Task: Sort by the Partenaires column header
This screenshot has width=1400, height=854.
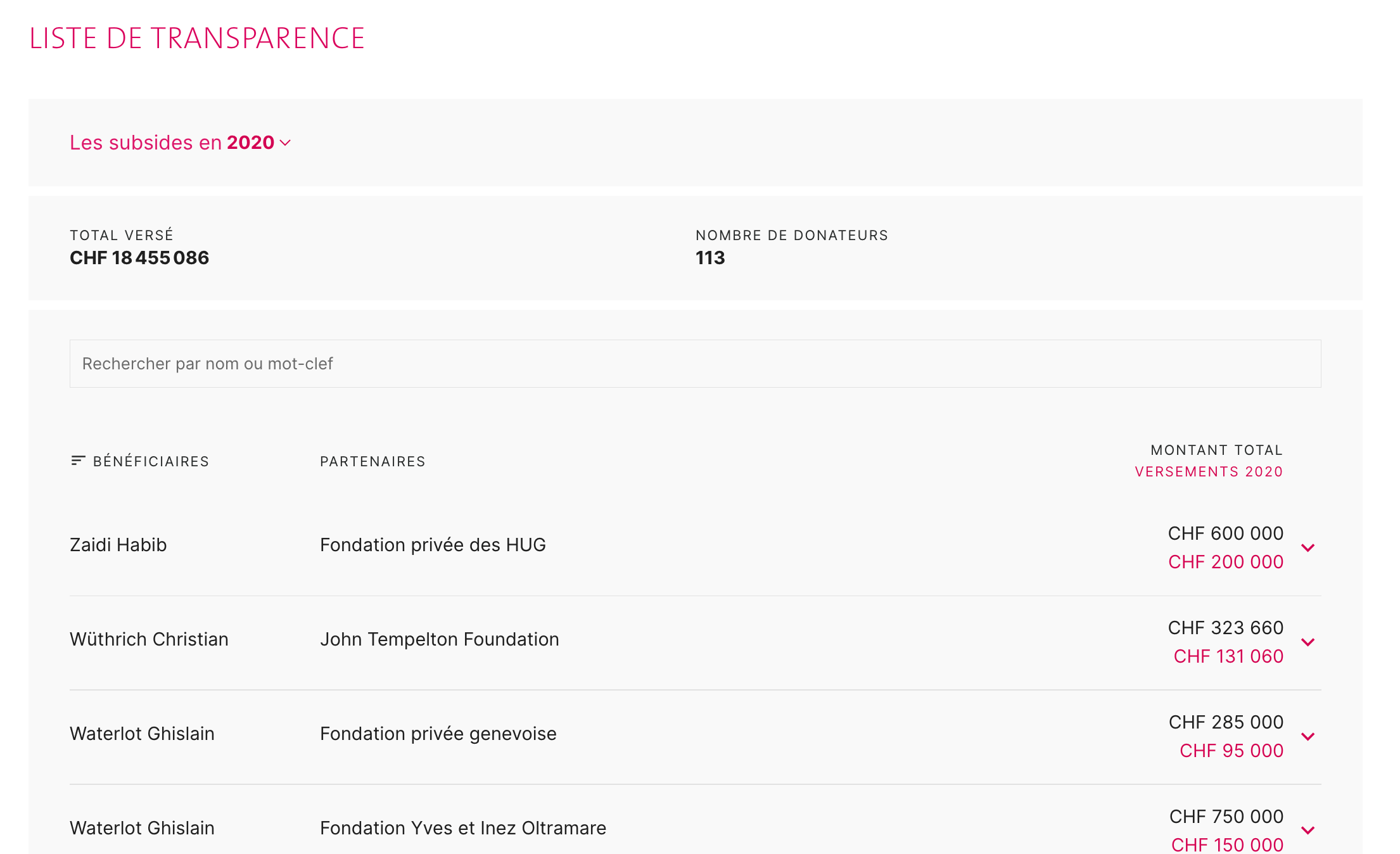Action: pos(372,461)
